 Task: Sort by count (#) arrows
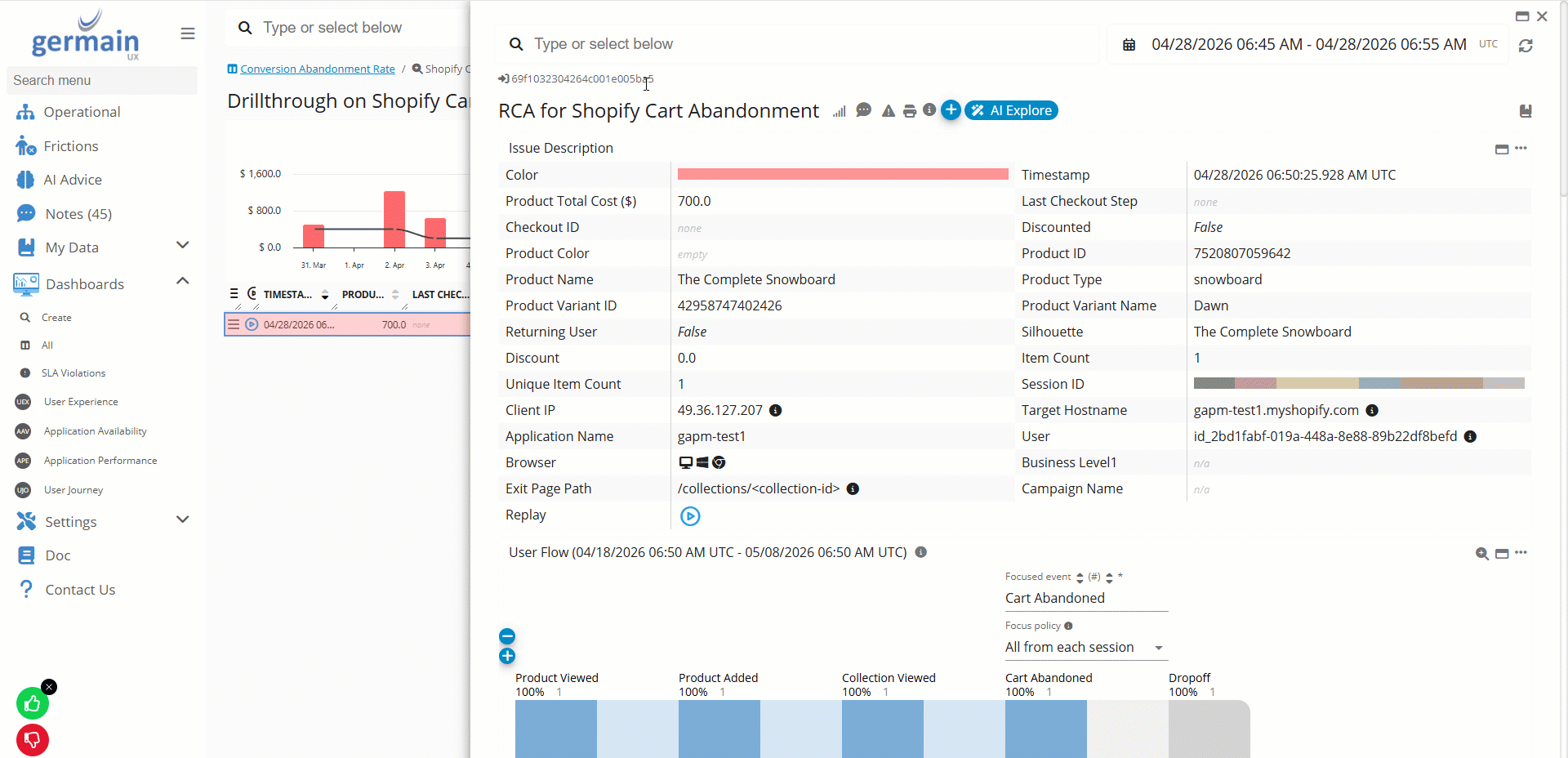tap(1109, 577)
